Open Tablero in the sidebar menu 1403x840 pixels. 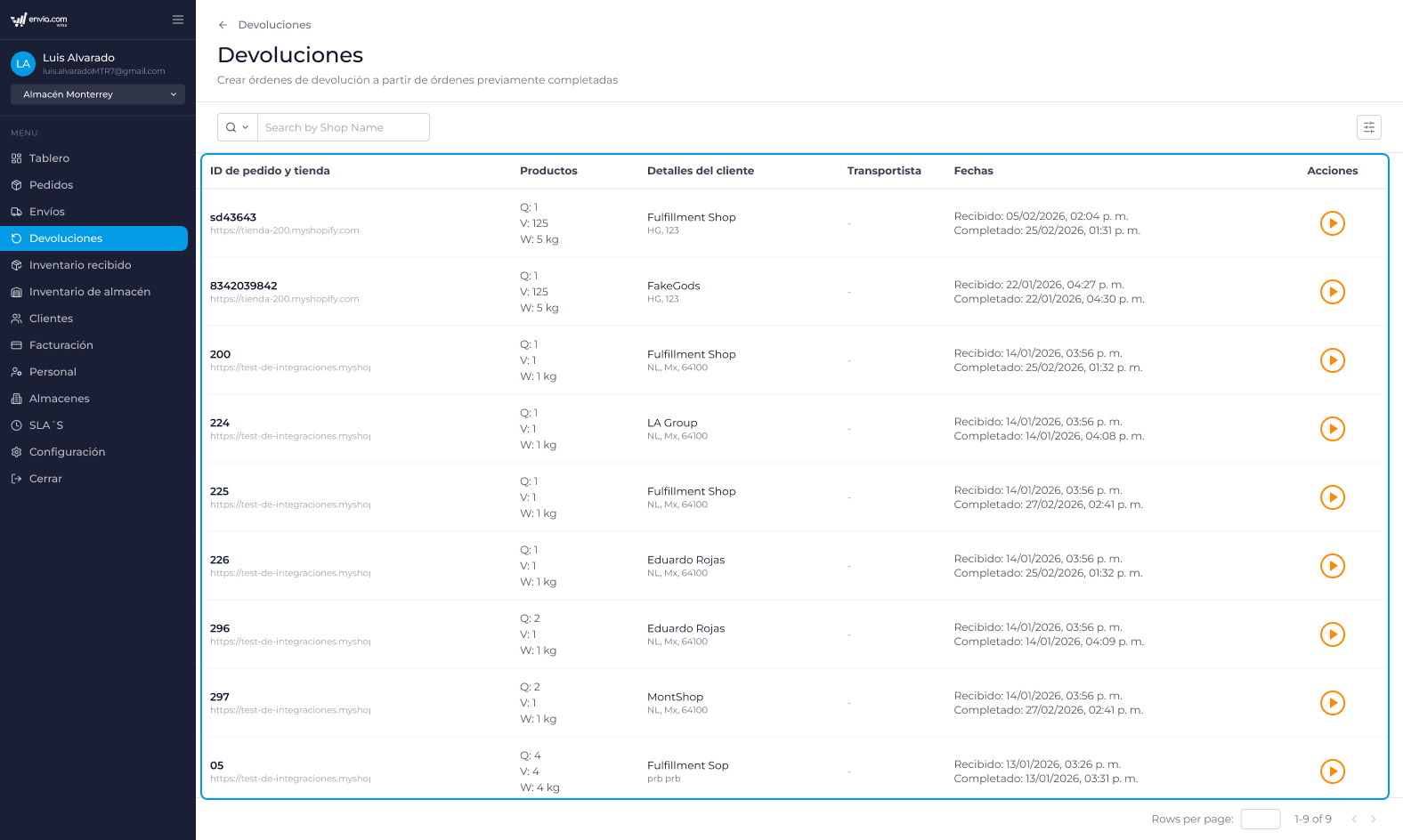[x=49, y=158]
